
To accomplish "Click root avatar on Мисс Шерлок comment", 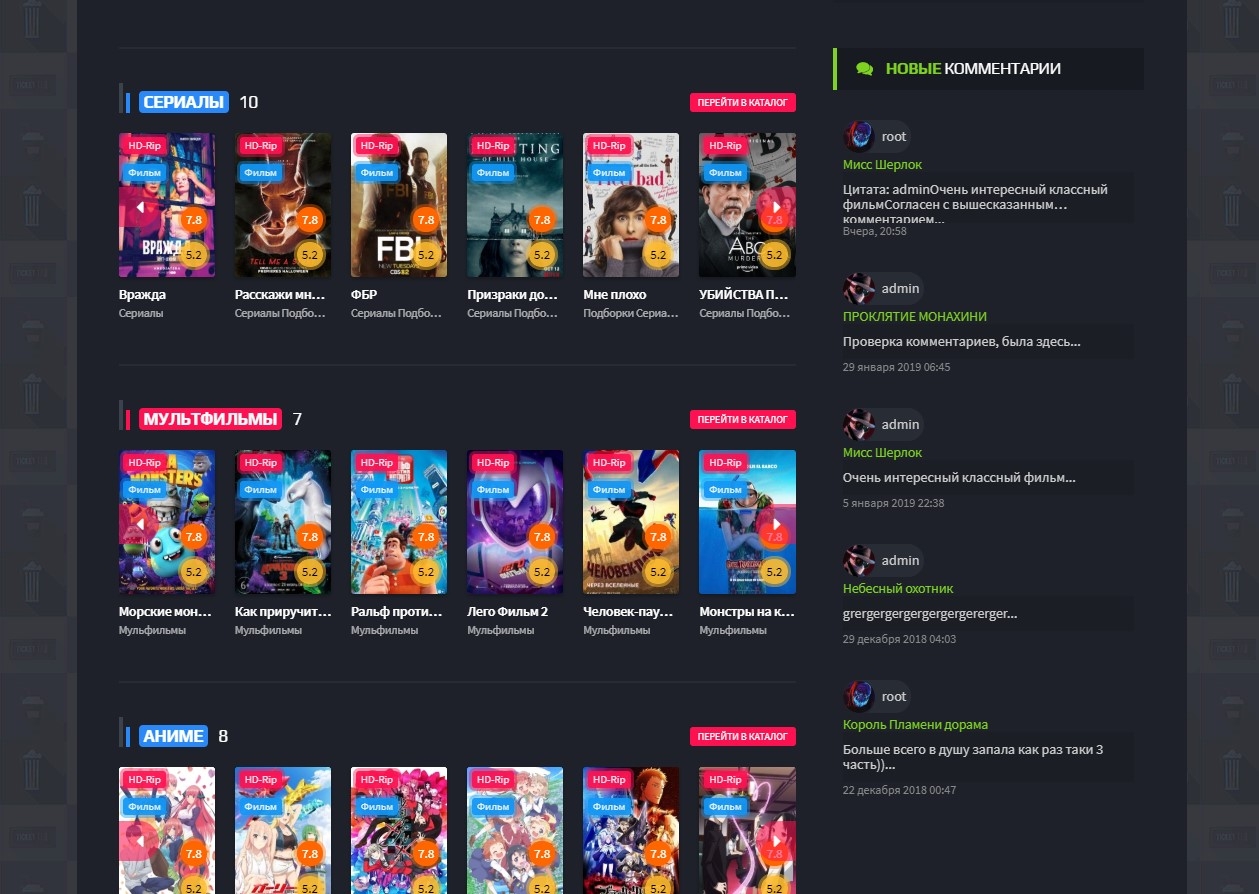I will click(859, 136).
